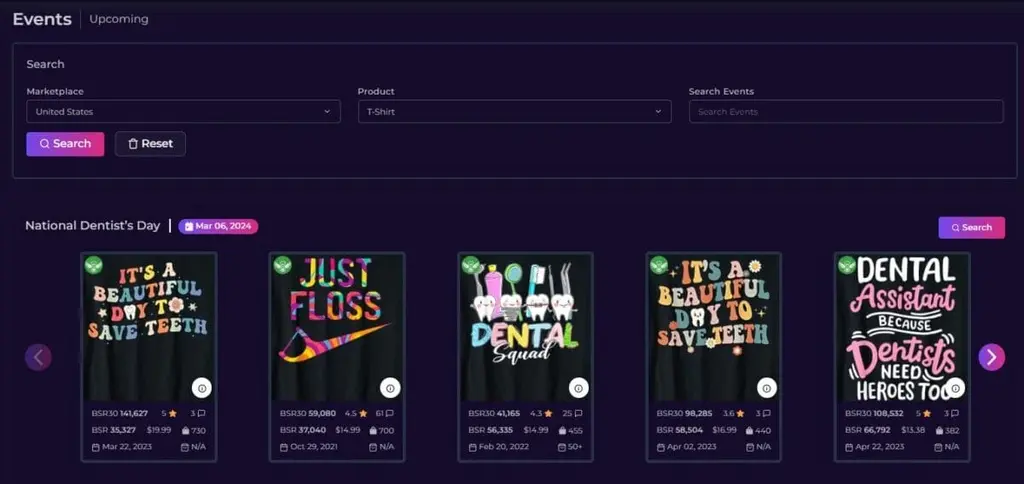This screenshot has width=1024, height=484.
Task: Click the Apr 22, 2023 date
Action: [x=880, y=447]
